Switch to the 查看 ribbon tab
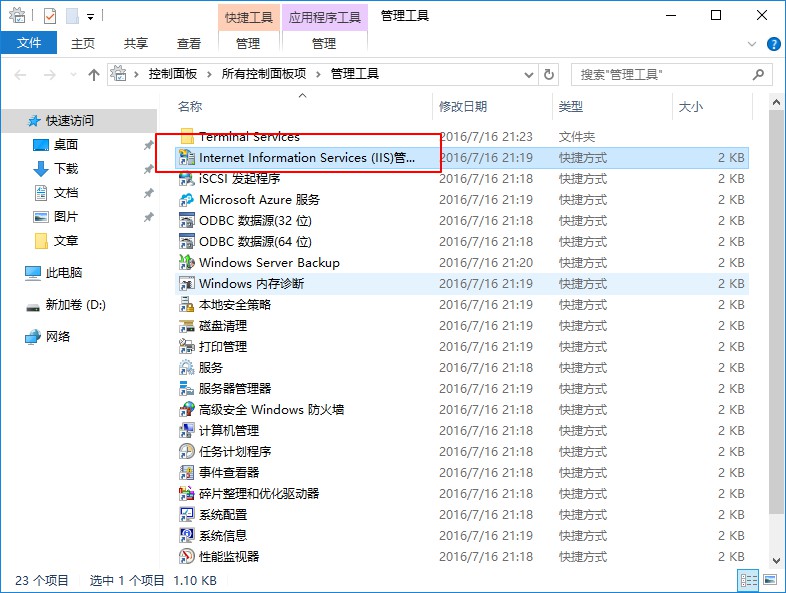Image resolution: width=786 pixels, height=593 pixels. 188,44
